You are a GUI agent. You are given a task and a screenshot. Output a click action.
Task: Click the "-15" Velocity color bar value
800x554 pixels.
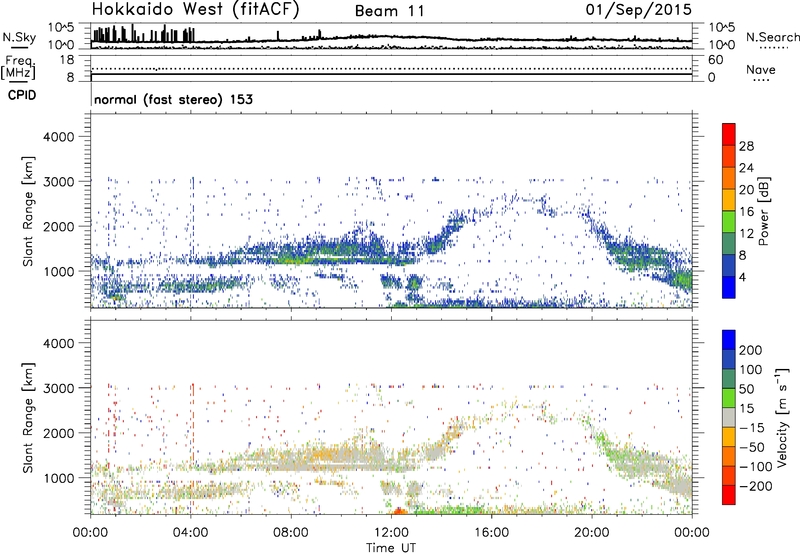pos(752,428)
